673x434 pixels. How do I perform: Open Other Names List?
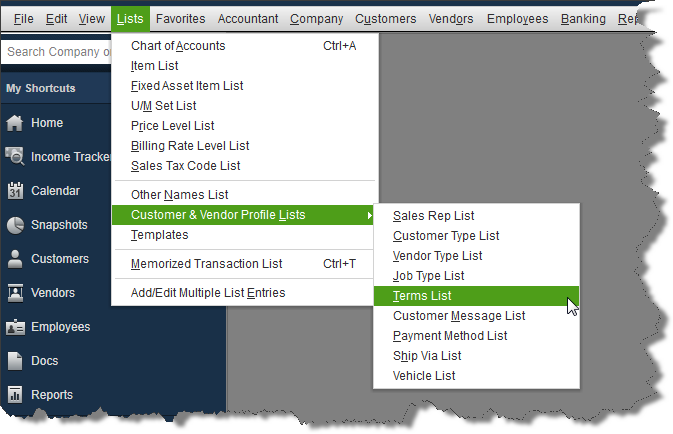245,195
